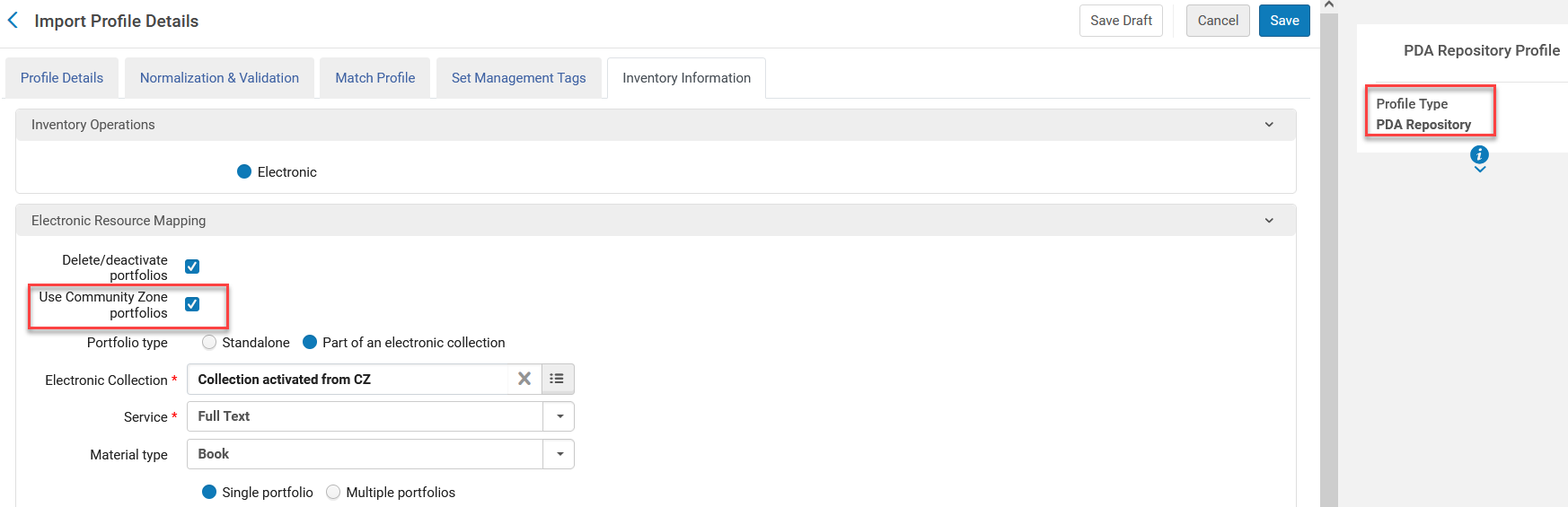The width and height of the screenshot is (1568, 507).
Task: Click the blue info icon under Profile Type
Action: pyautogui.click(x=1479, y=154)
